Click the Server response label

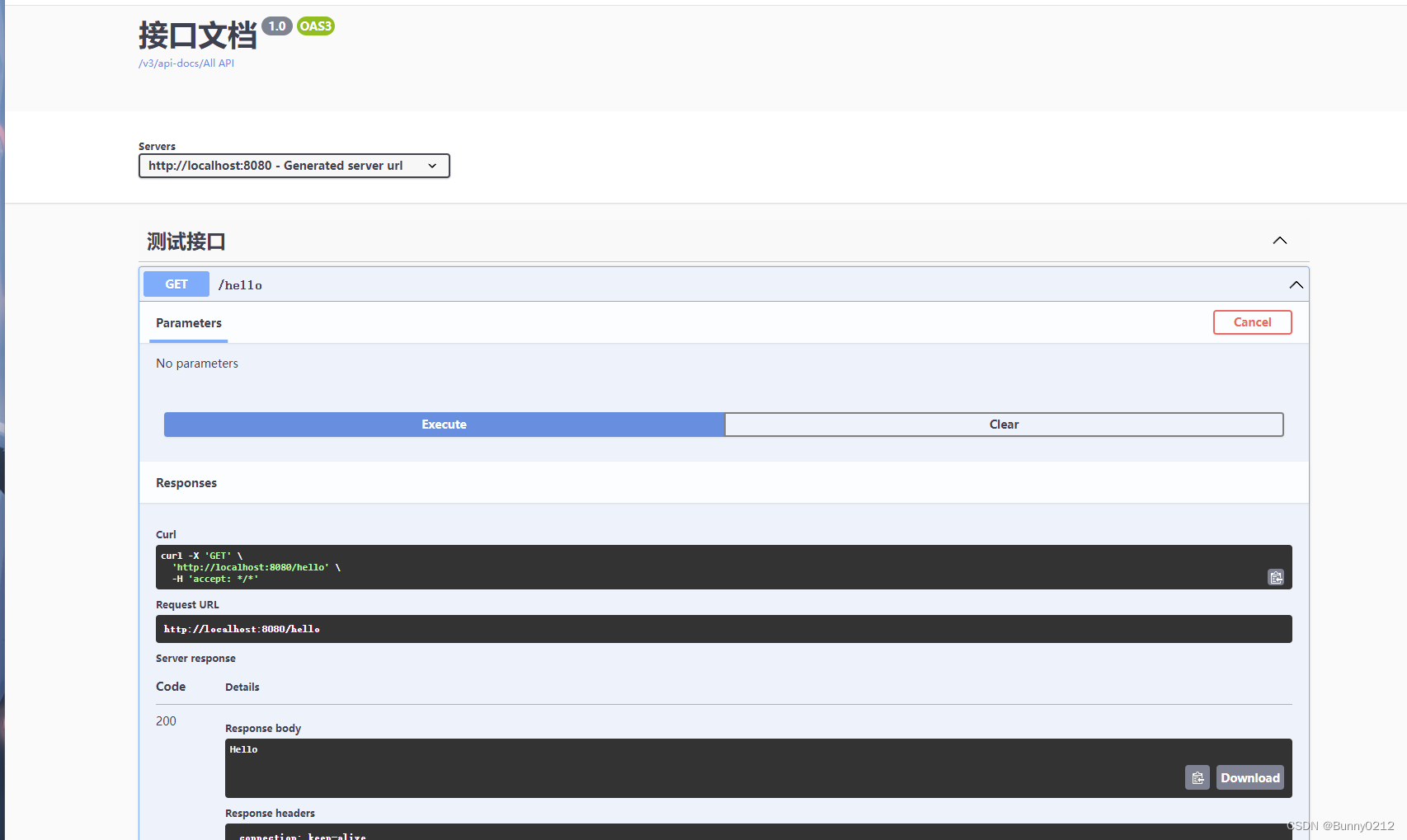(x=195, y=659)
